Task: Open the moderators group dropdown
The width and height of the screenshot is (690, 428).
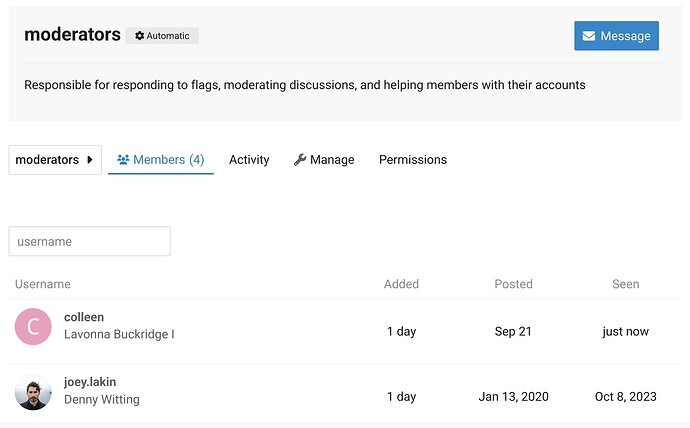Action: pos(55,160)
